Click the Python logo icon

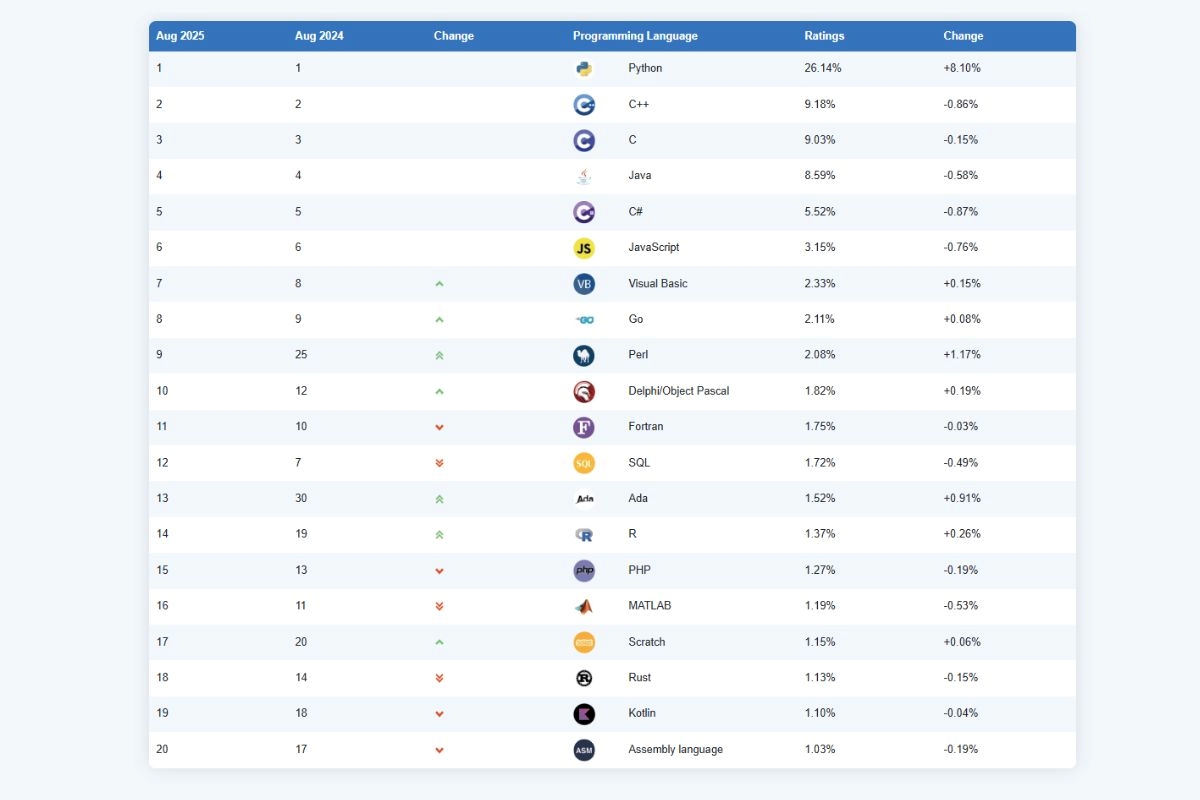584,69
